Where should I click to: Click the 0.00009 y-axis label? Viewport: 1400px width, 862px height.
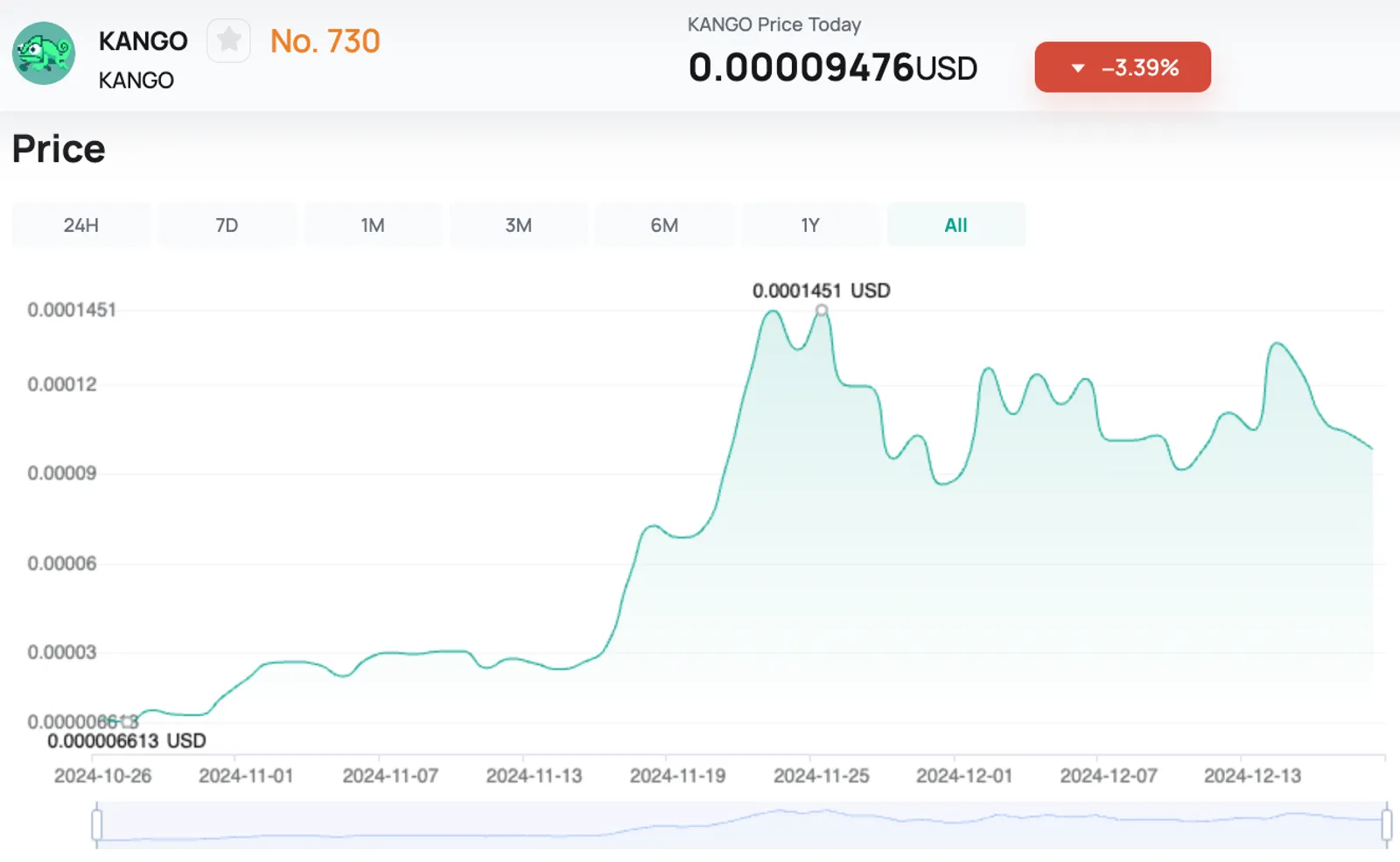(x=62, y=473)
